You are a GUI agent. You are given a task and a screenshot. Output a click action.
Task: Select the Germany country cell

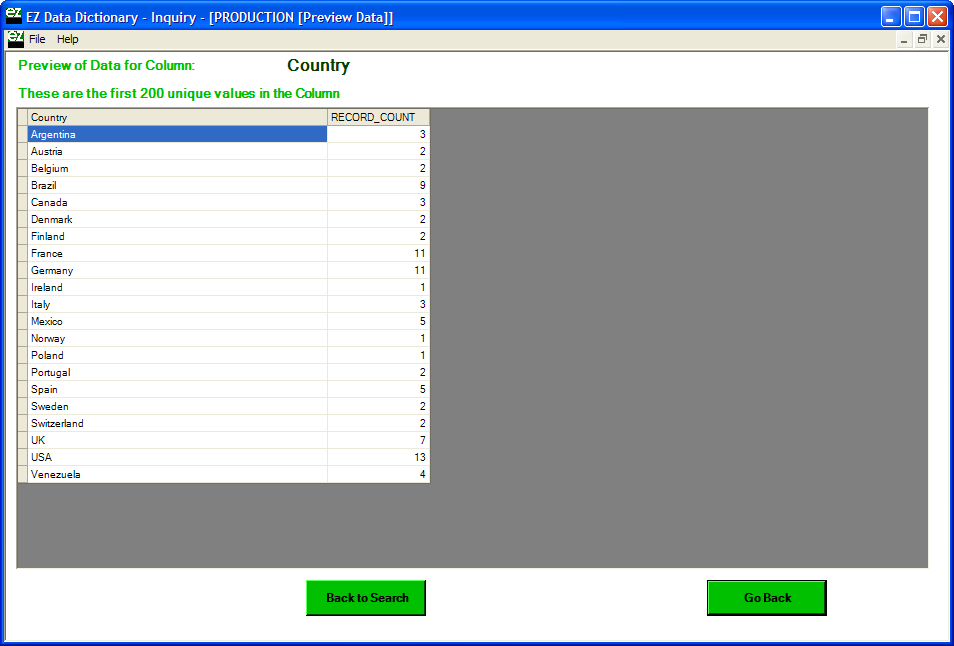pos(177,271)
